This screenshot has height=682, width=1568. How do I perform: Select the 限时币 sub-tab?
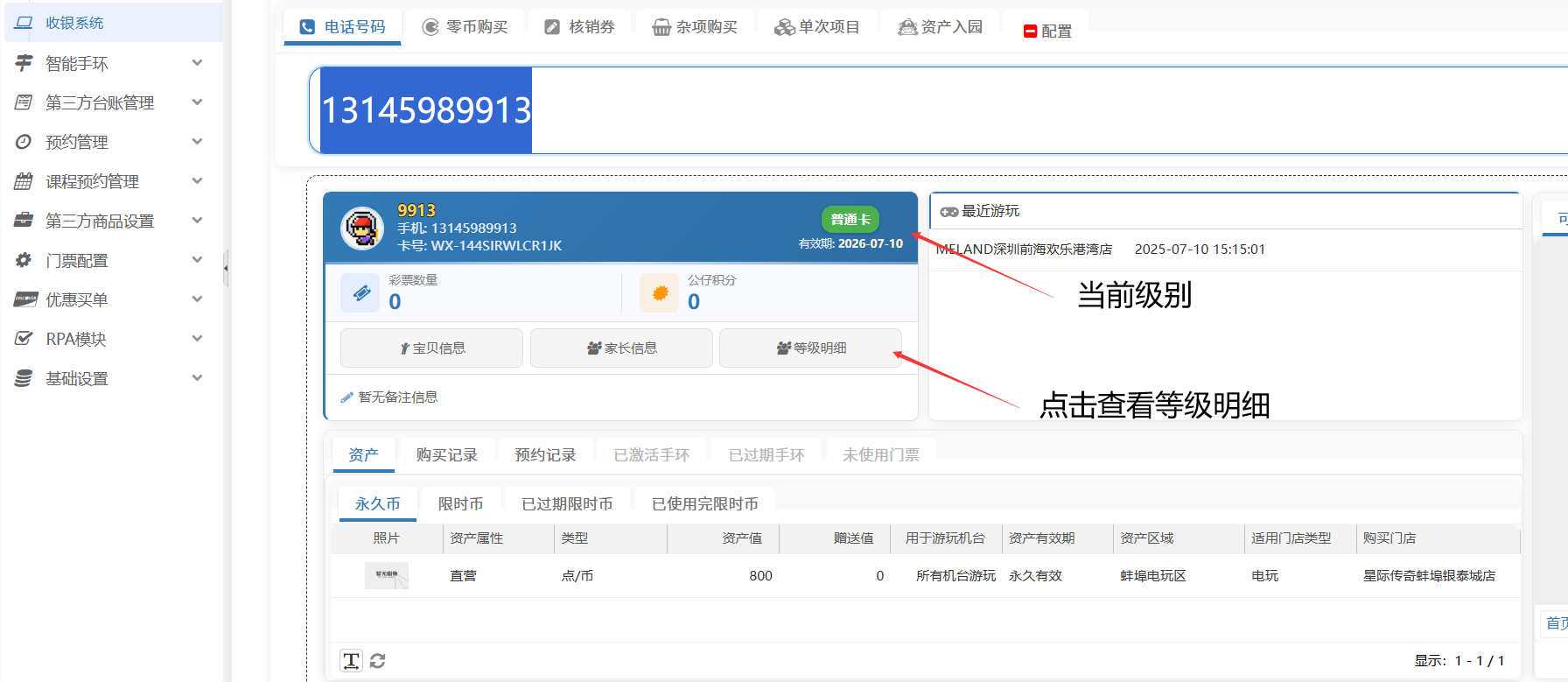pyautogui.click(x=460, y=504)
